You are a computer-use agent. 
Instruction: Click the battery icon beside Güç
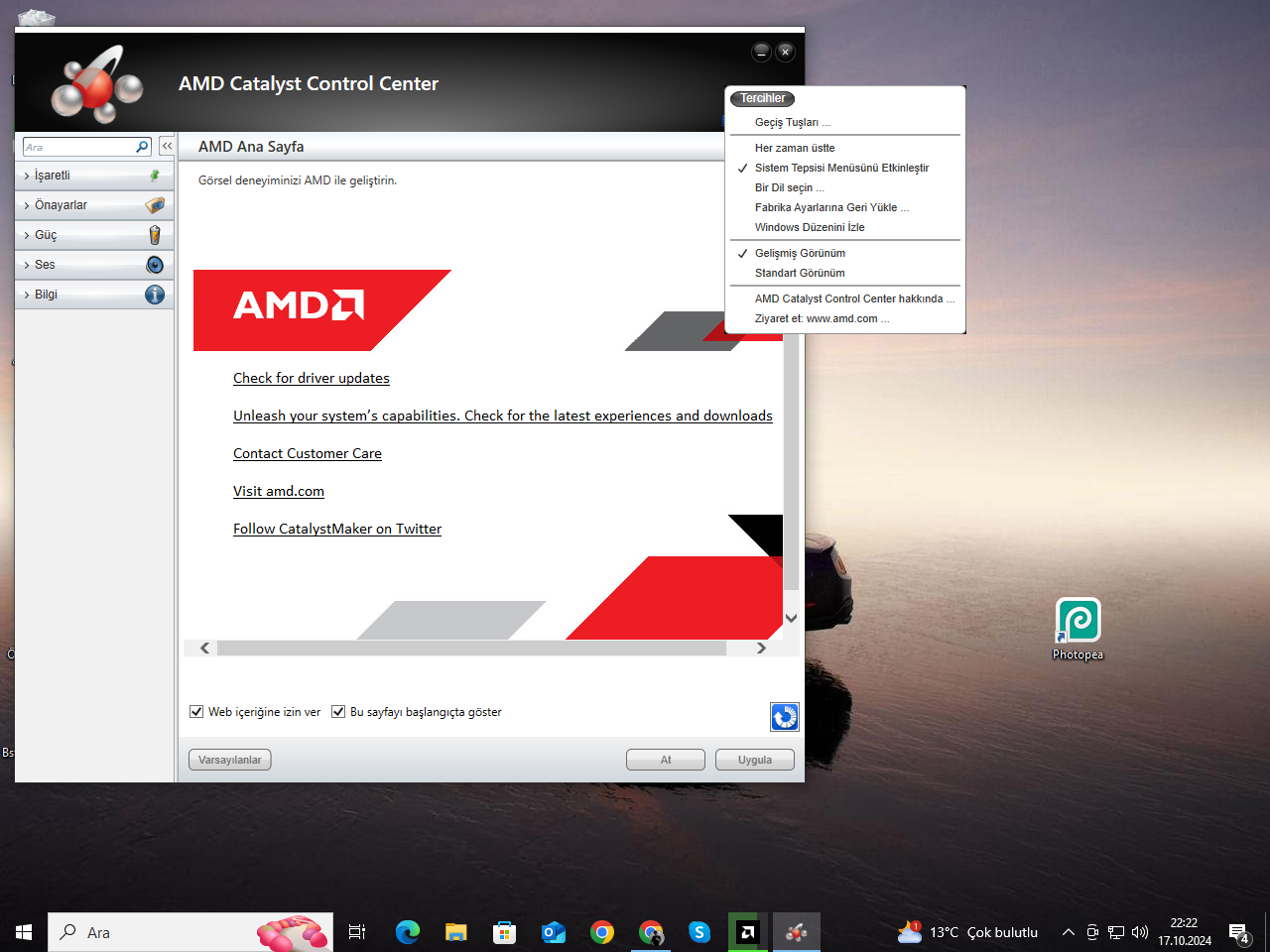point(155,235)
